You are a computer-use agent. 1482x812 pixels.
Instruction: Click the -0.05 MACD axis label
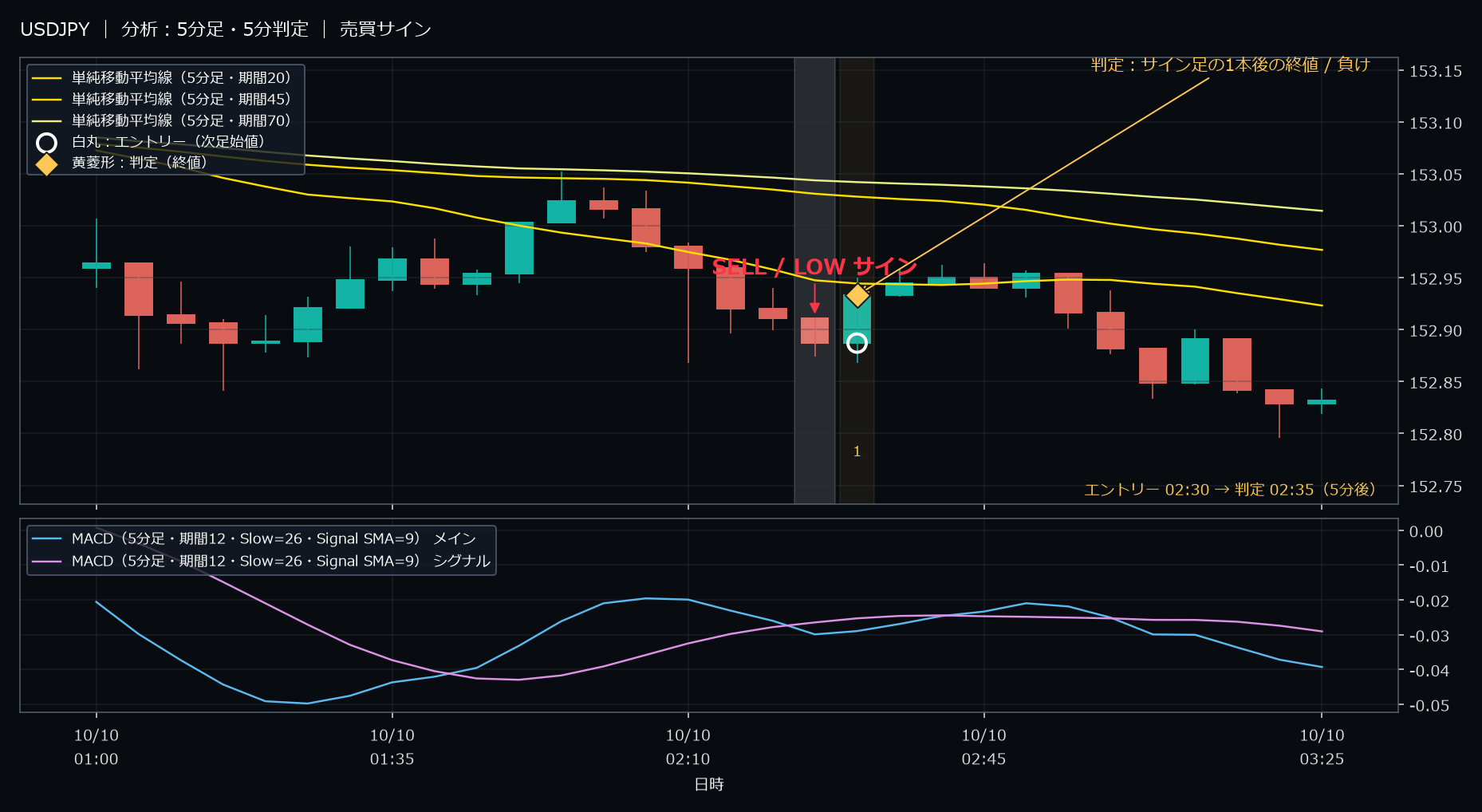click(1429, 706)
